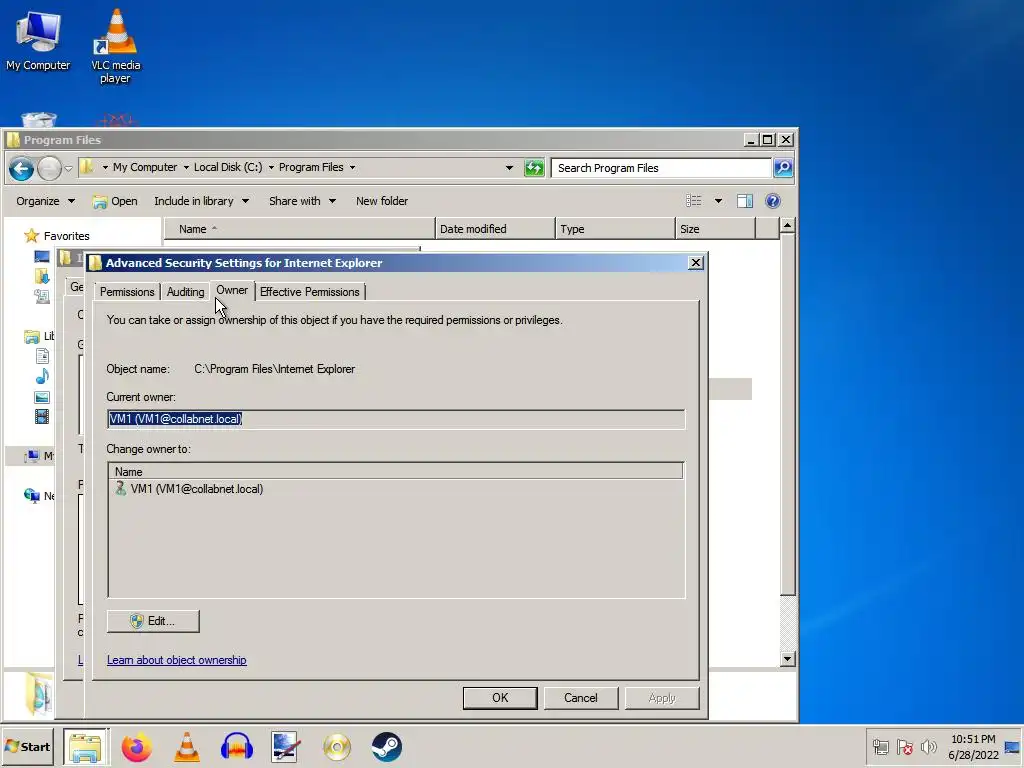Click the Explorer scrollbar down arrow
Screen dimensions: 1024x768
788,659
